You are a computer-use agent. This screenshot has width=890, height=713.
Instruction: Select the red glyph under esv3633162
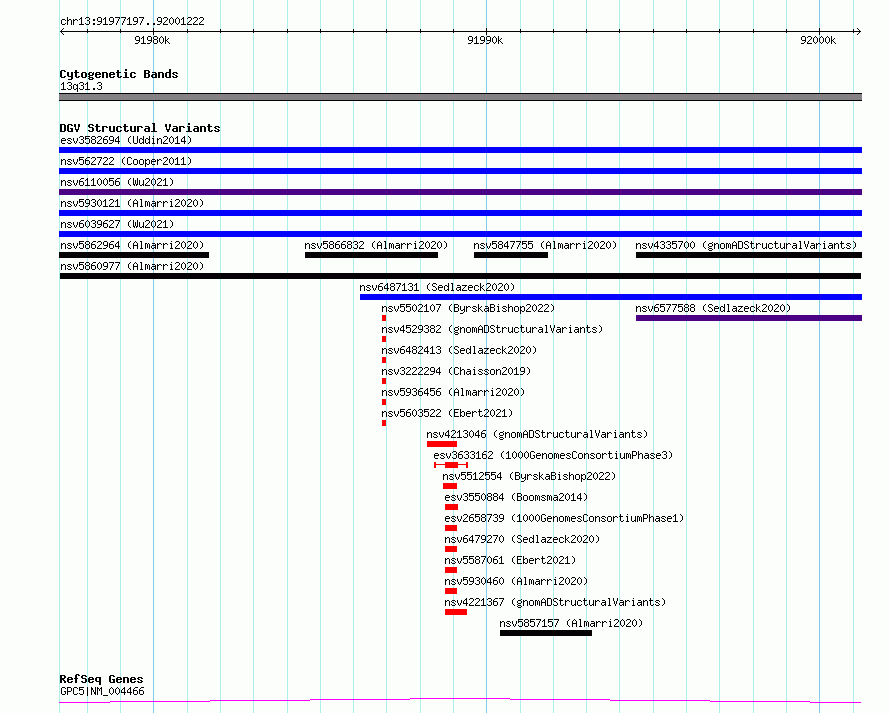coord(451,465)
